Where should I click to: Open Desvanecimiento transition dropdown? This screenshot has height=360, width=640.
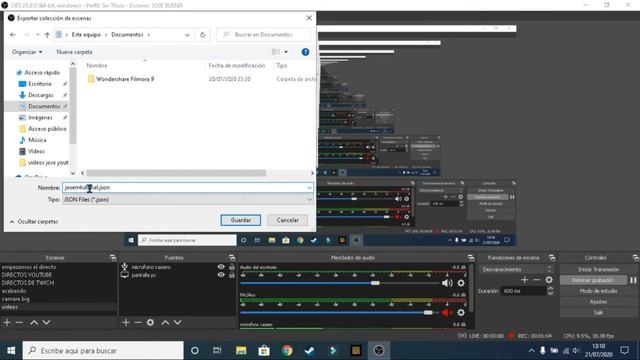(x=516, y=269)
